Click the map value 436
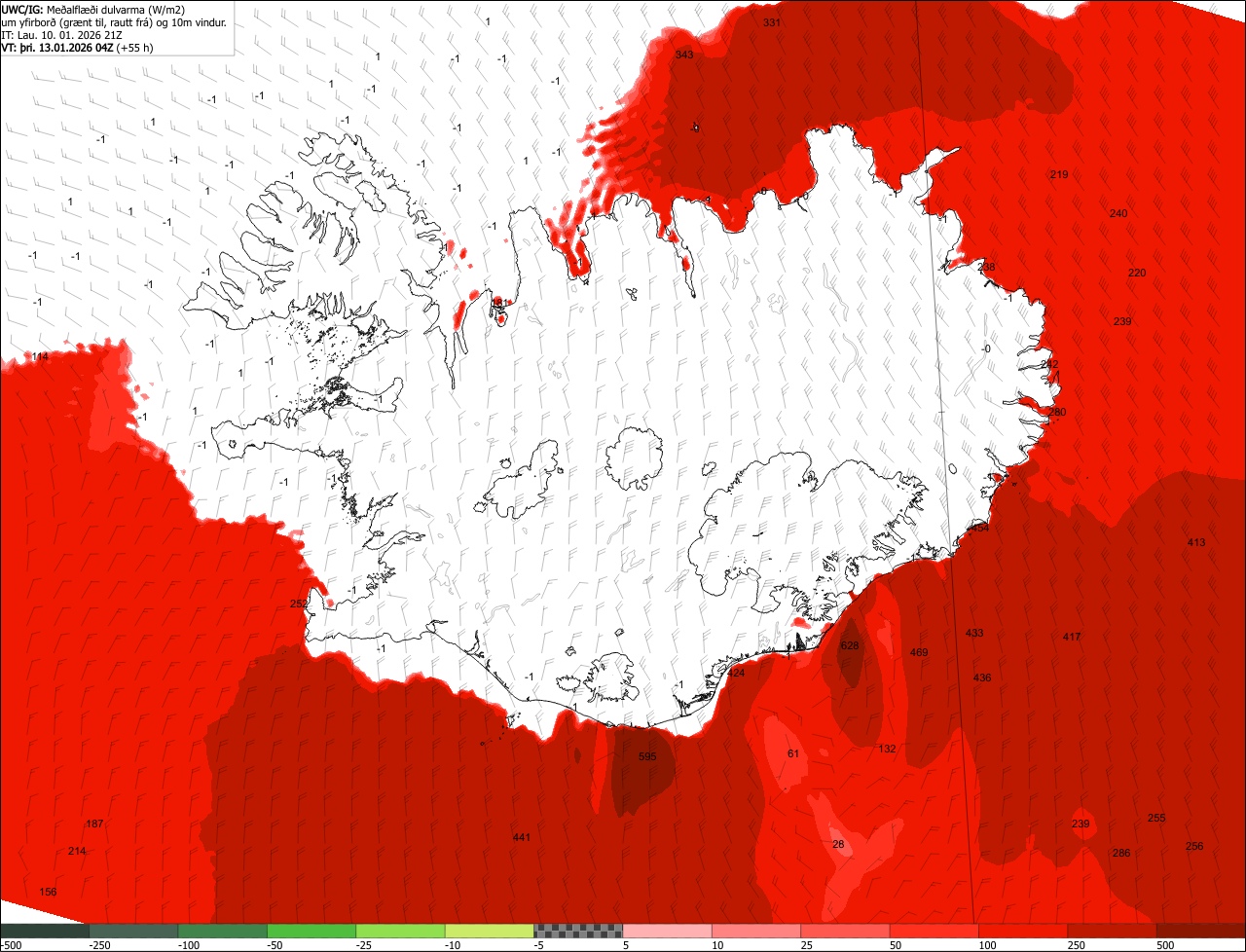 coord(982,677)
